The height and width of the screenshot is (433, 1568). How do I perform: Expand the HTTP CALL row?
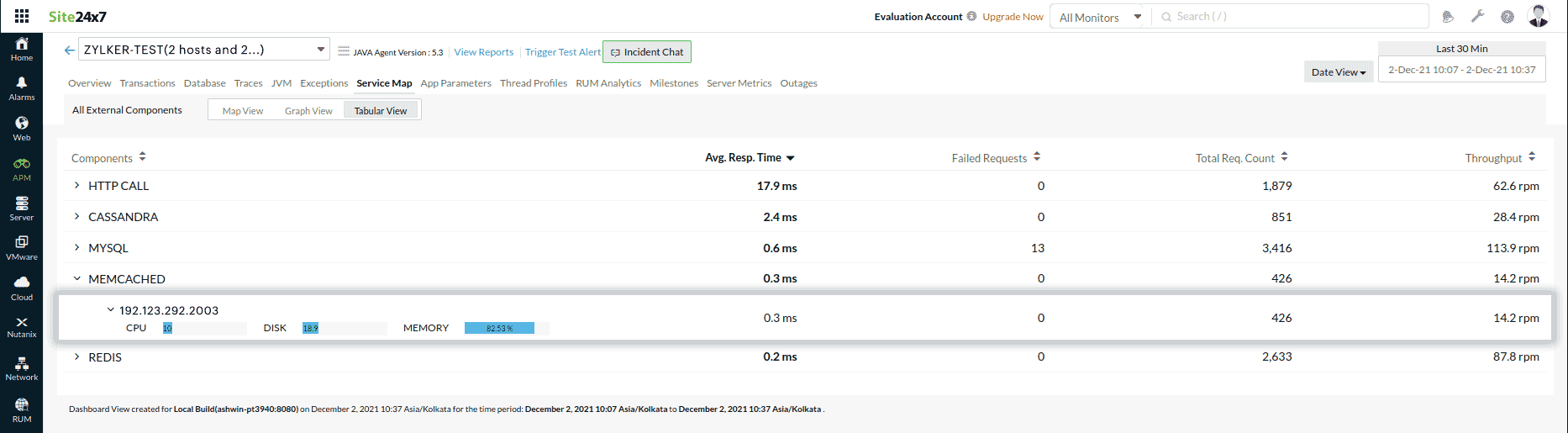coord(77,185)
